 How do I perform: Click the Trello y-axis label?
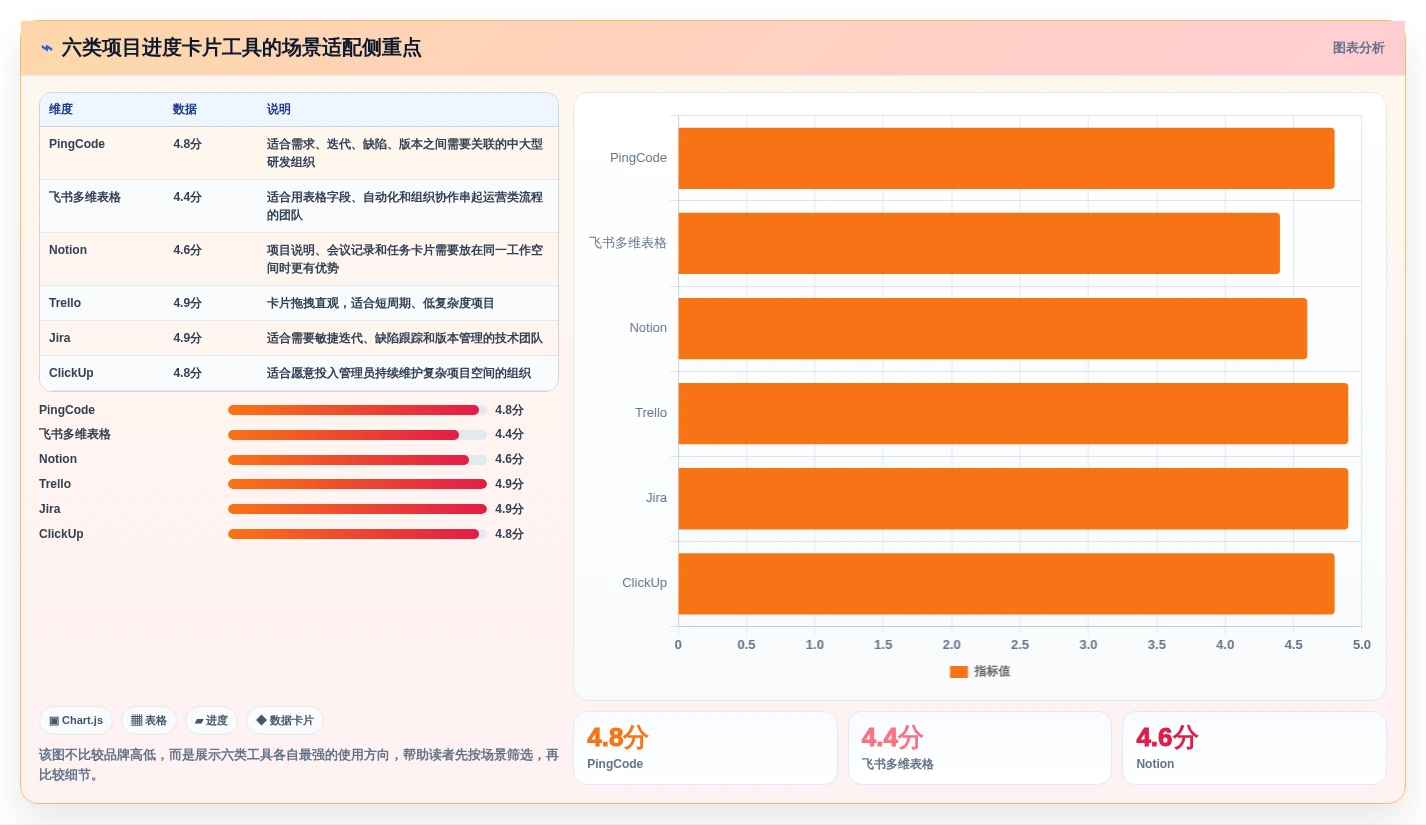click(x=651, y=413)
